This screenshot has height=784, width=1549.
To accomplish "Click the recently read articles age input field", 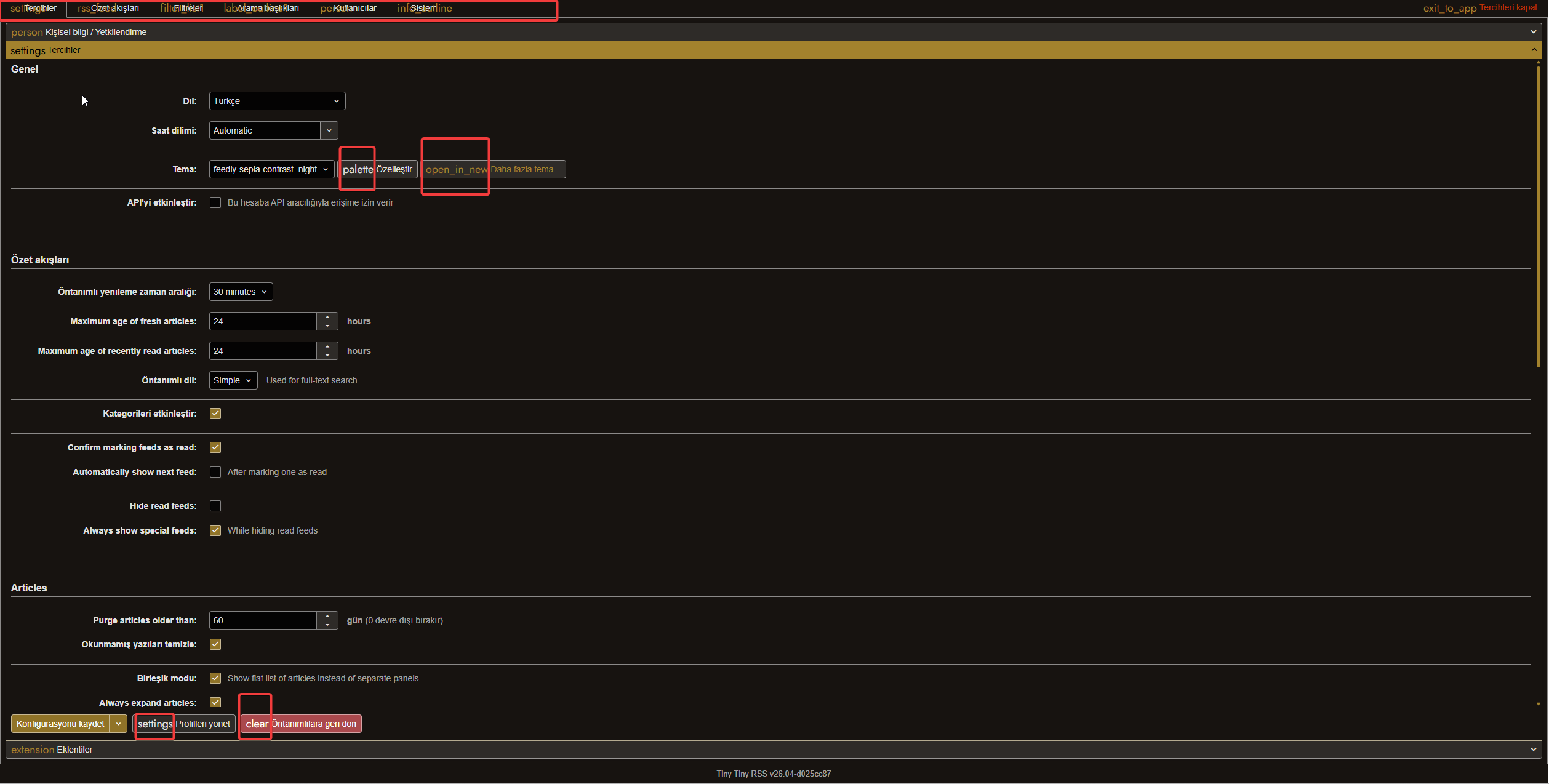I will click(263, 351).
